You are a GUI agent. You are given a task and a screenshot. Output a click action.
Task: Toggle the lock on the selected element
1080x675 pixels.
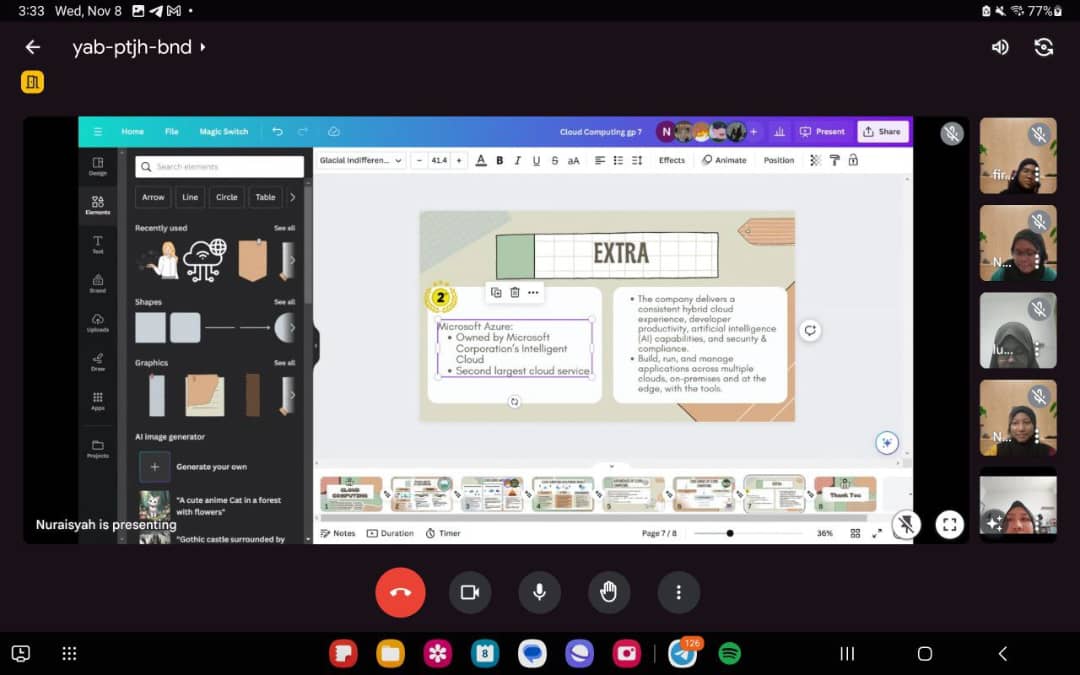click(x=853, y=160)
